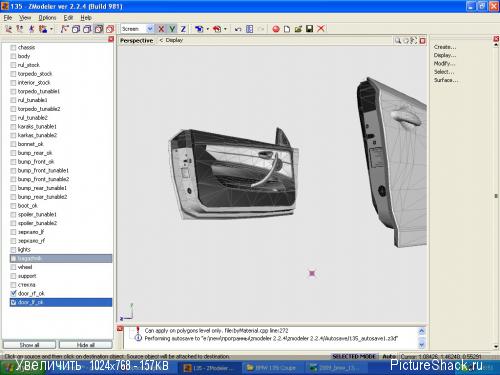Expand the Modify... commands group
Viewport: 500px width, 375px height.
point(444,63)
